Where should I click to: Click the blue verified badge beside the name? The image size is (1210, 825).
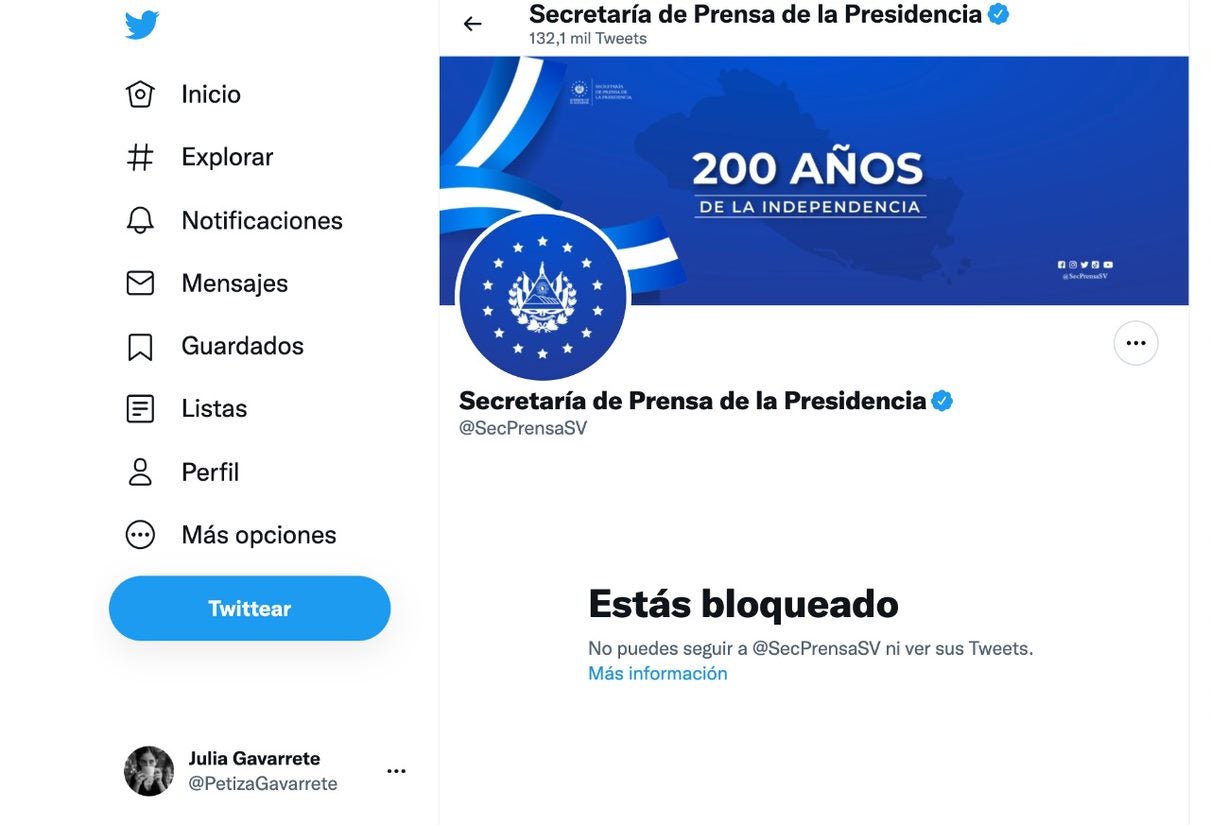click(x=943, y=399)
